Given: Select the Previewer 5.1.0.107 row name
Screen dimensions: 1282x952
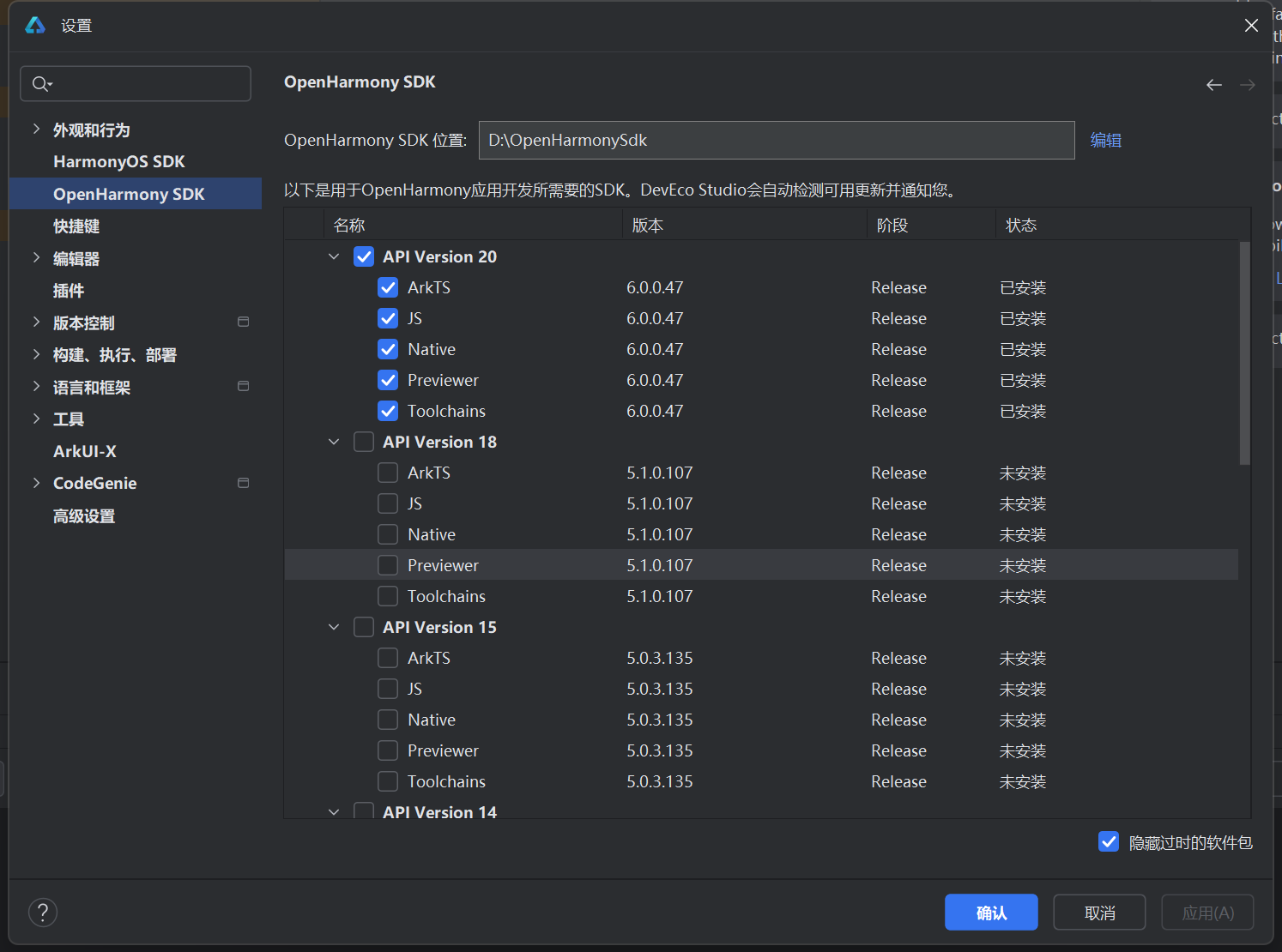Looking at the screenshot, I should click(x=443, y=565).
